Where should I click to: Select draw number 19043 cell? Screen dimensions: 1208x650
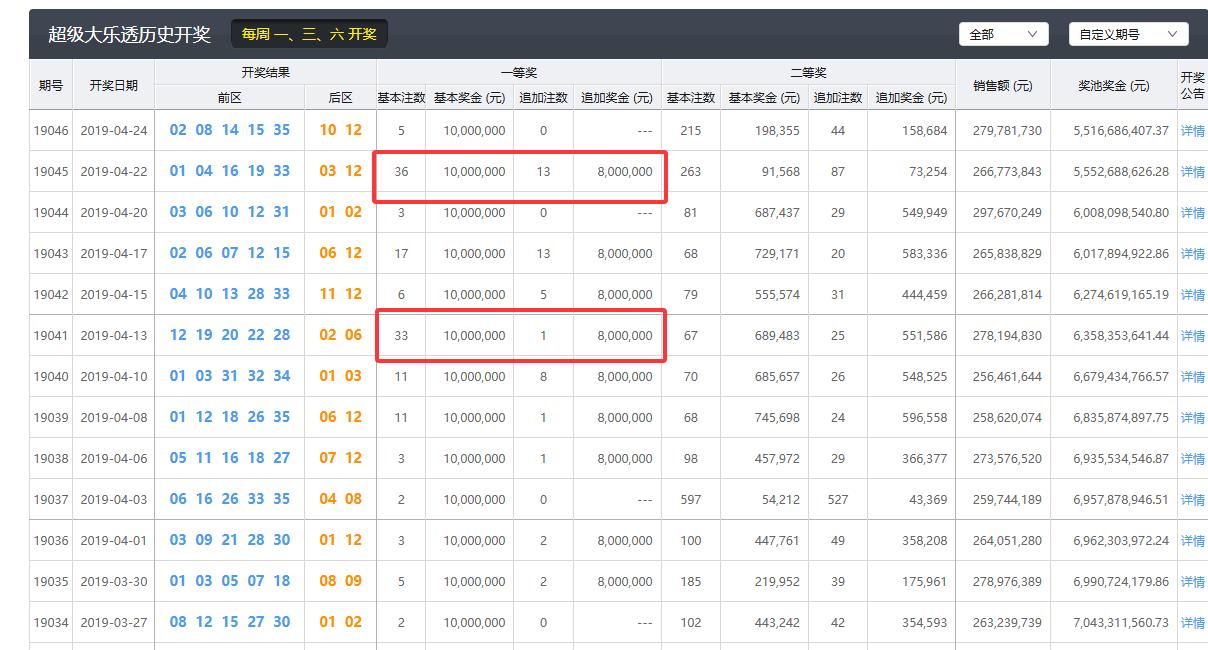[x=51, y=254]
